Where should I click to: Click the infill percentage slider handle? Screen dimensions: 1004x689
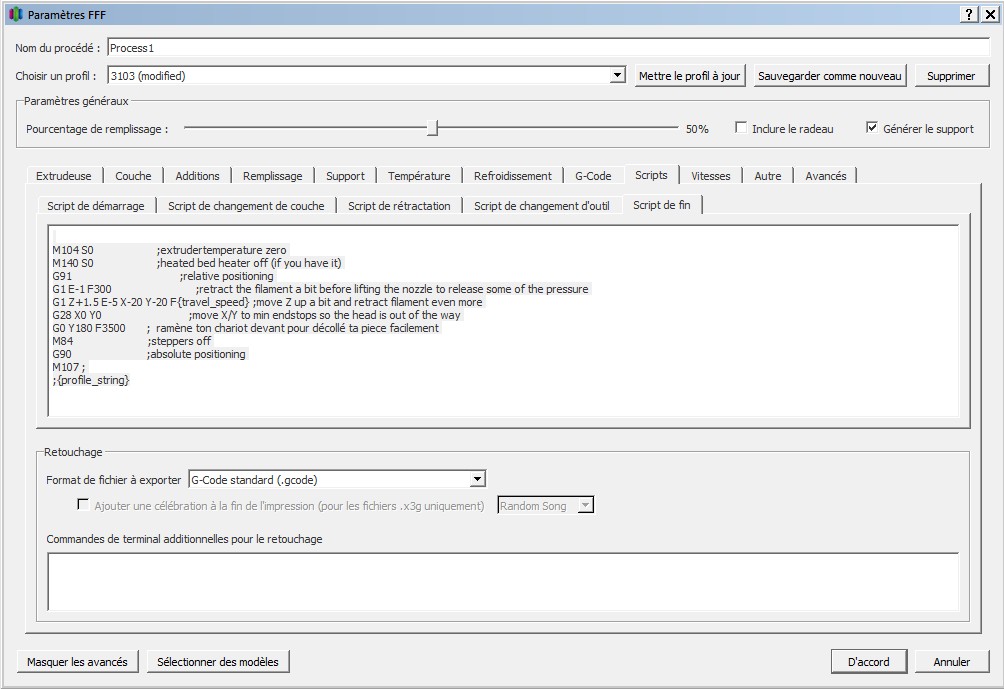pos(432,128)
